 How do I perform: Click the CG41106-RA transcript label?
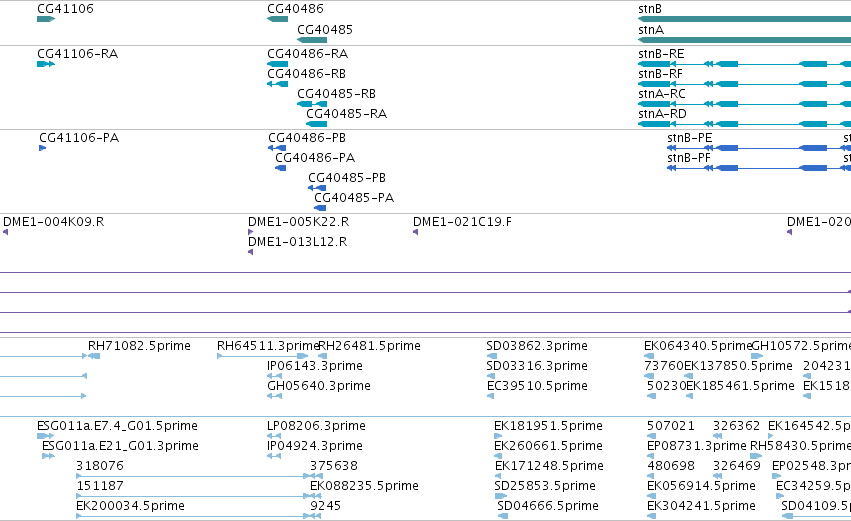(x=78, y=54)
